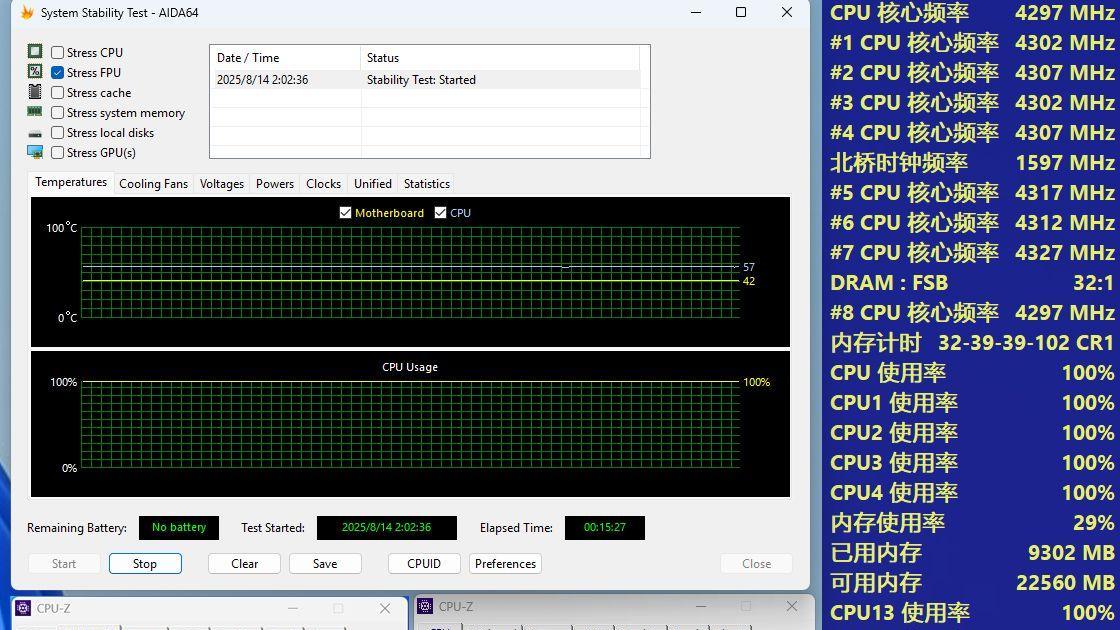Viewport: 1120px width, 630px height.
Task: Click the purple CPU-Z icon in lower-left window
Action: pyautogui.click(x=23, y=608)
